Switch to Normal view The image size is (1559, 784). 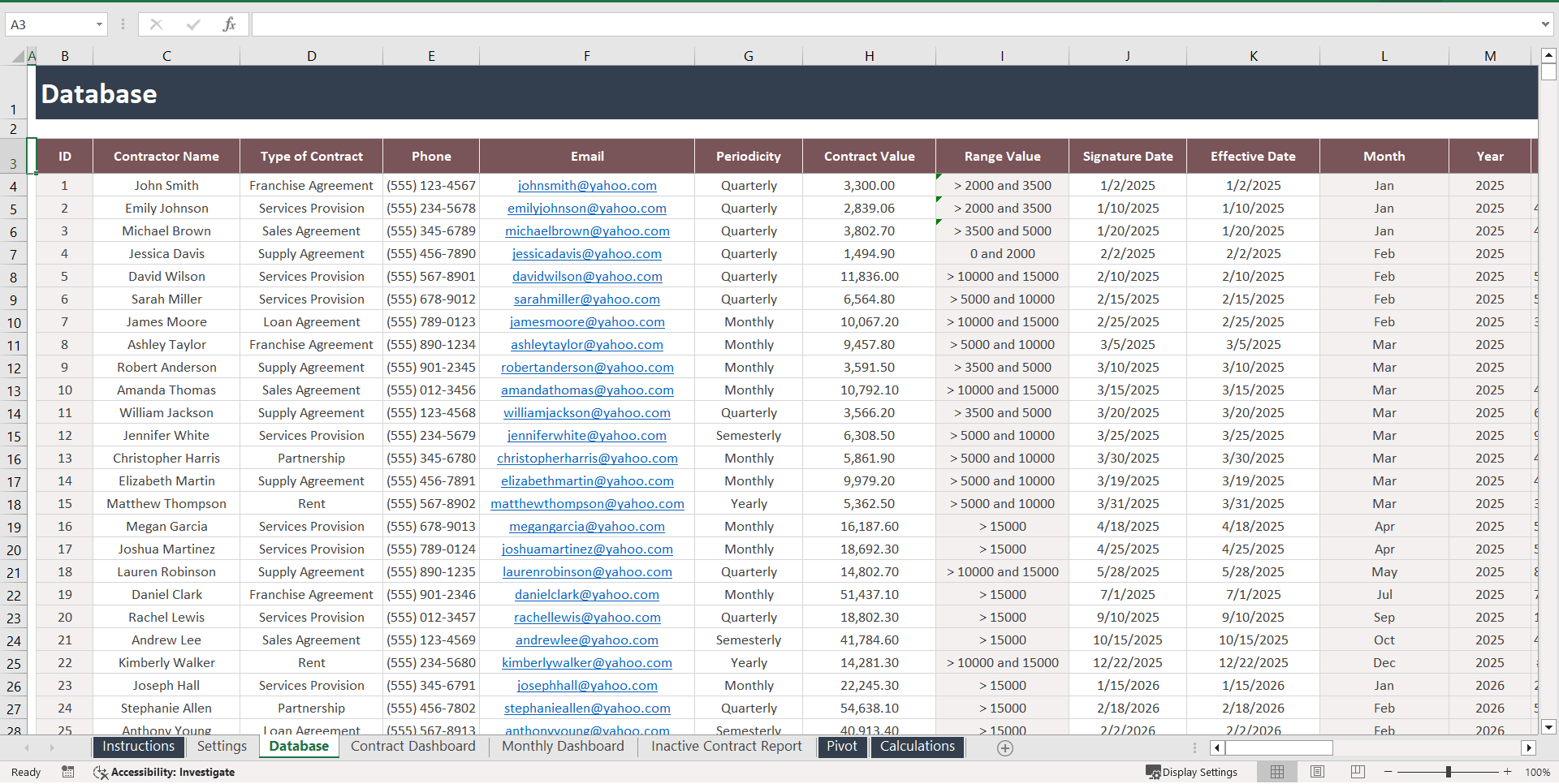point(1277,772)
